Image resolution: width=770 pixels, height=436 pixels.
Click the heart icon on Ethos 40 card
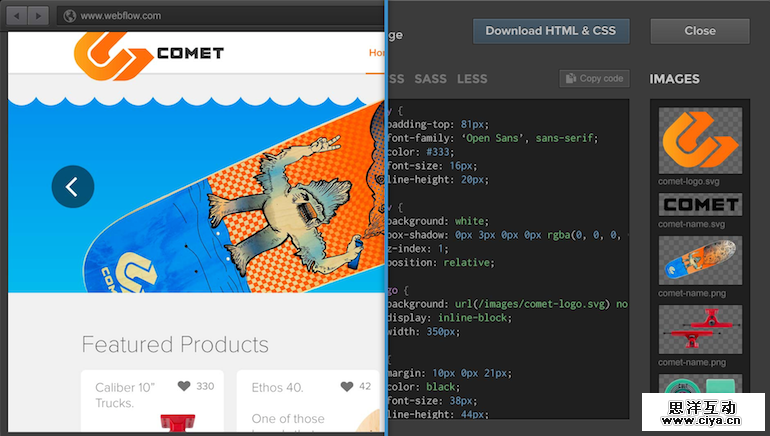(347, 386)
